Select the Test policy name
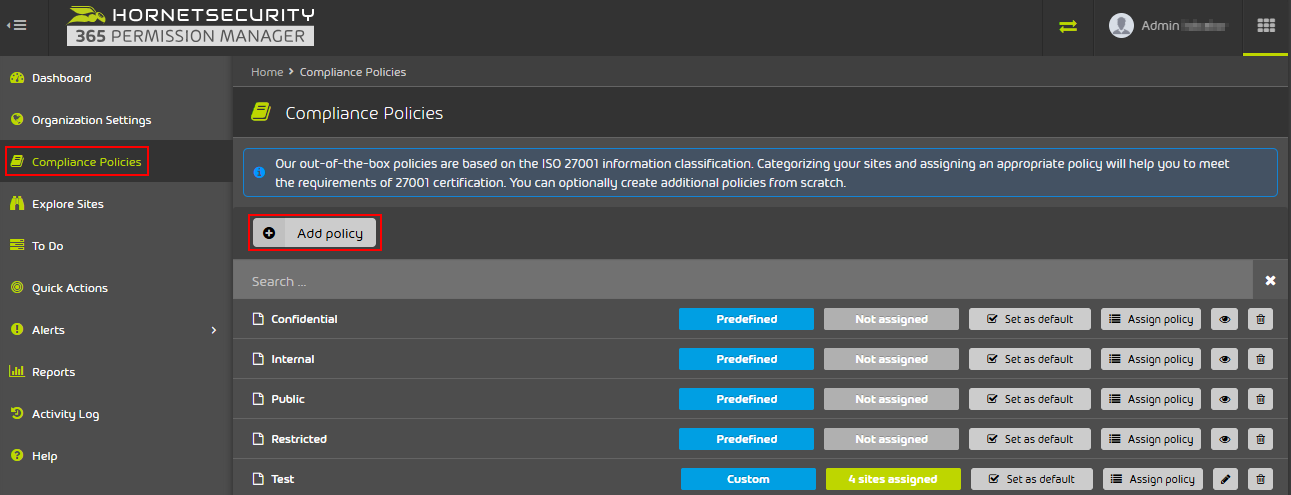This screenshot has height=495, width=1291. click(283, 479)
